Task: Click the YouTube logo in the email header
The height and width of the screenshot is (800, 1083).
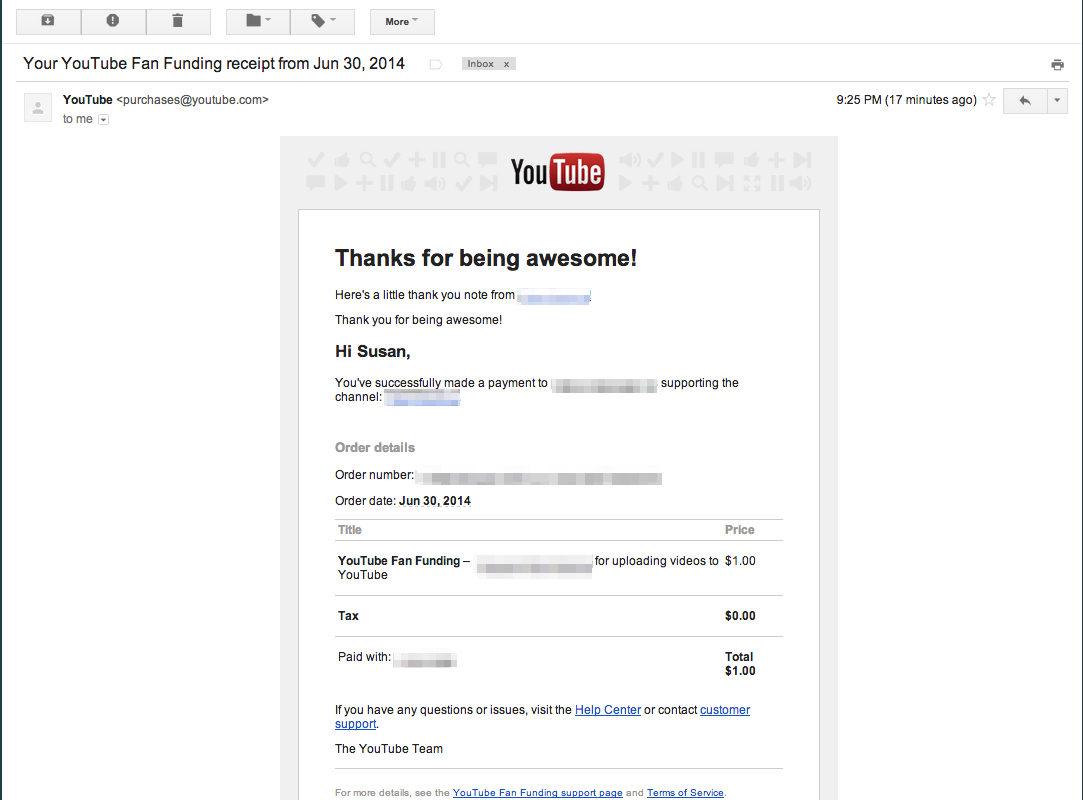Action: [557, 171]
